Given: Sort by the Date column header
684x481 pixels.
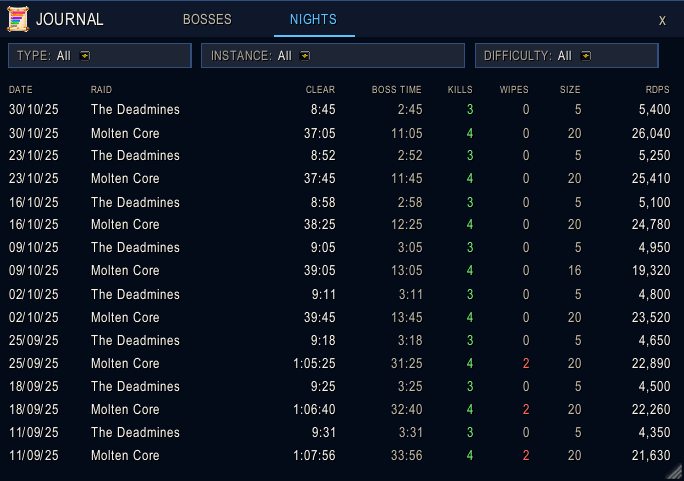Looking at the screenshot, I should click(x=21, y=90).
